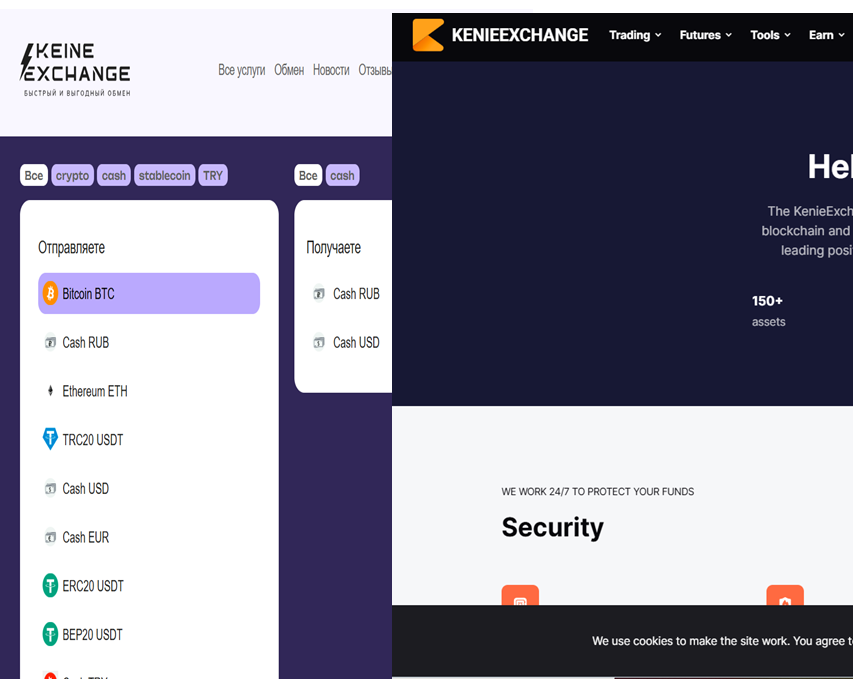The height and width of the screenshot is (679, 853).
Task: Click the second orange Security shield icon
Action: click(785, 595)
